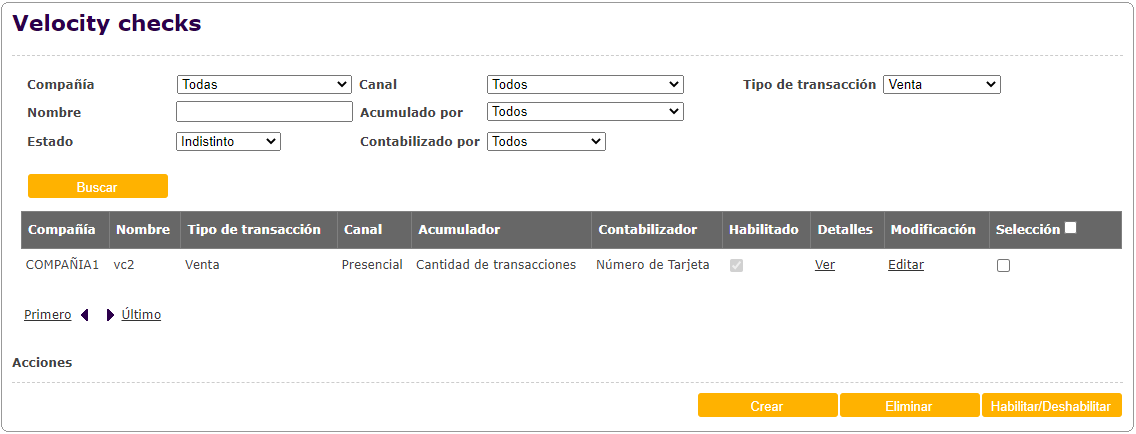Check the selection box for vc2 row
The height and width of the screenshot is (434, 1136).
point(1003,265)
